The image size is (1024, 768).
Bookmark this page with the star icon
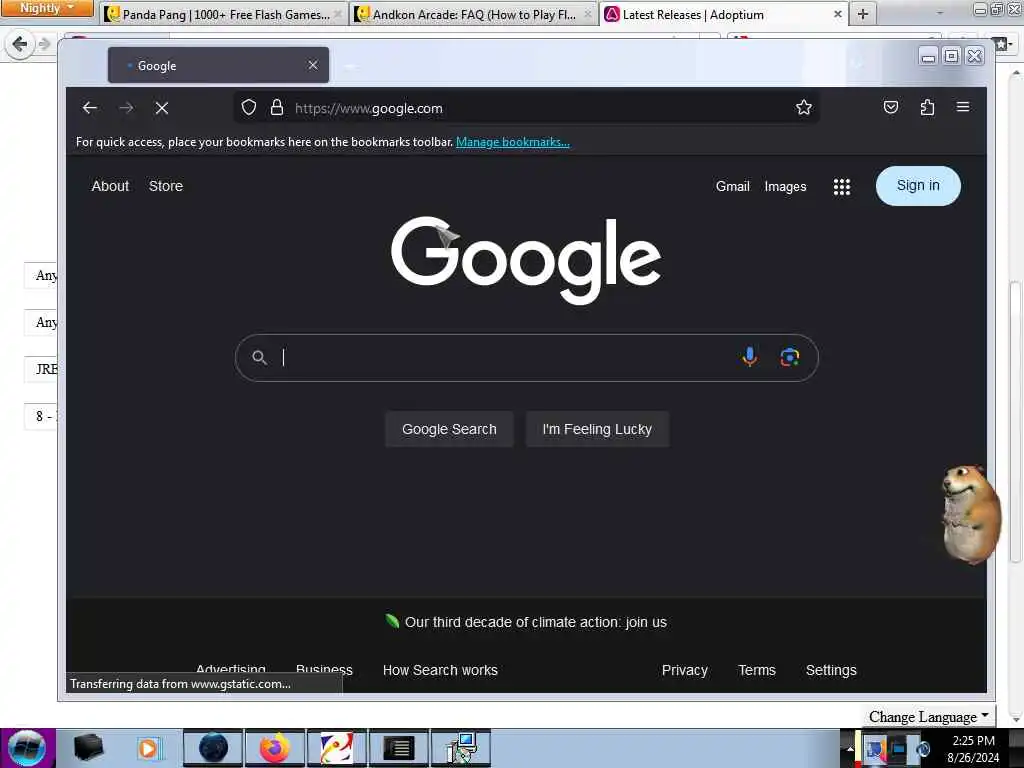(804, 108)
